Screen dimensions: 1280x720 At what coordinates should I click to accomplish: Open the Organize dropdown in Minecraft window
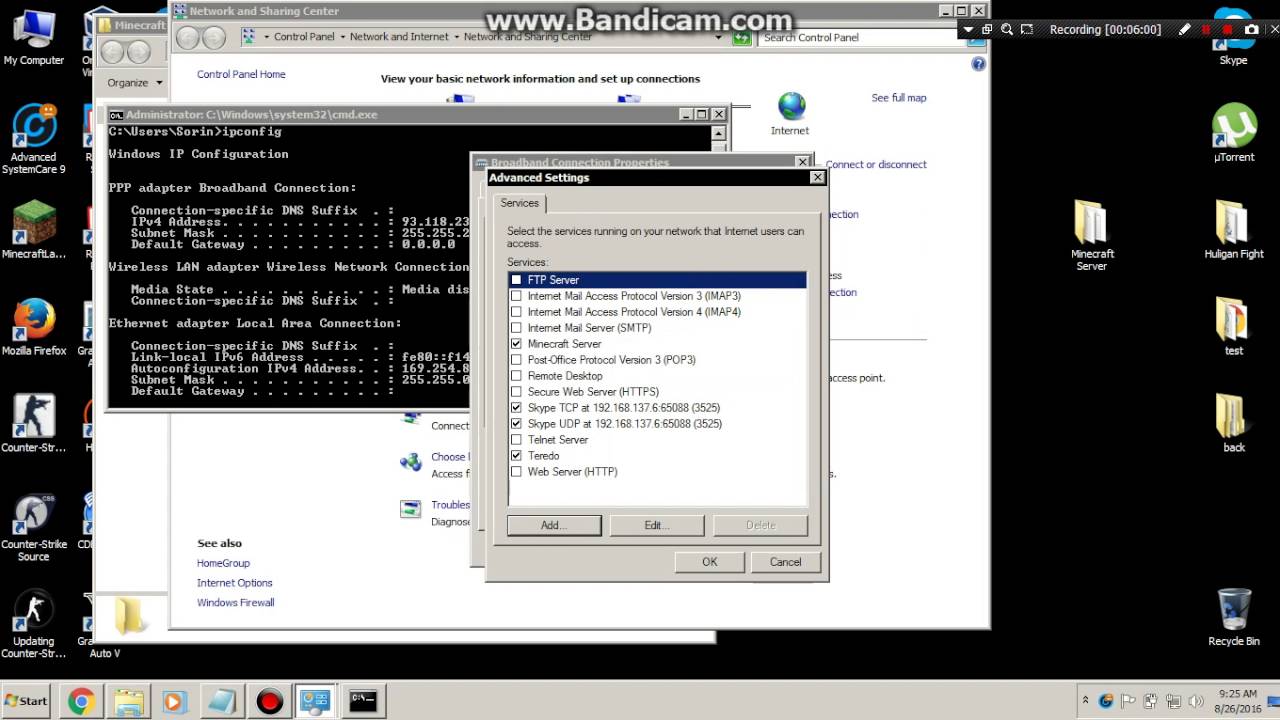tap(134, 83)
